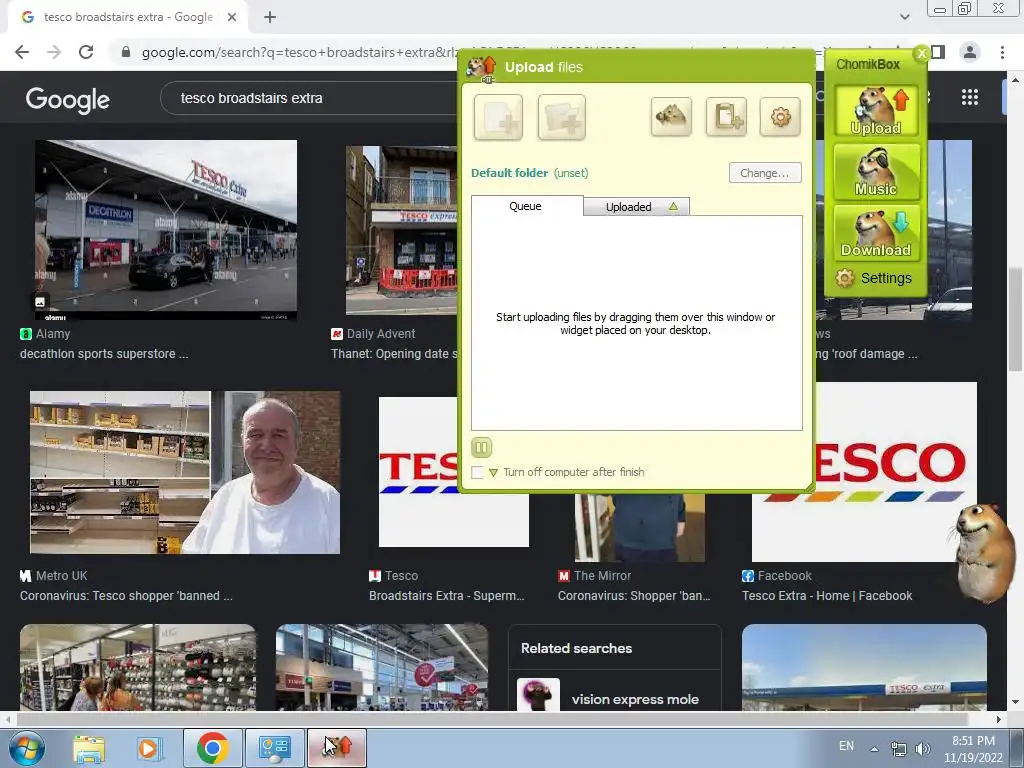Click the Chrome address bar URL
1024x768 pixels.
pyautogui.click(x=299, y=52)
